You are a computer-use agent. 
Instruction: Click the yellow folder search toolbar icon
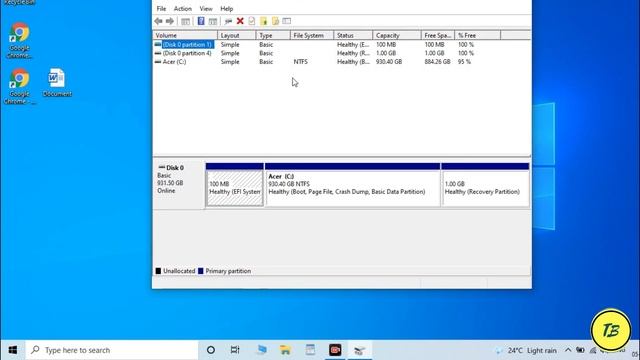pyautogui.click(x=275, y=21)
